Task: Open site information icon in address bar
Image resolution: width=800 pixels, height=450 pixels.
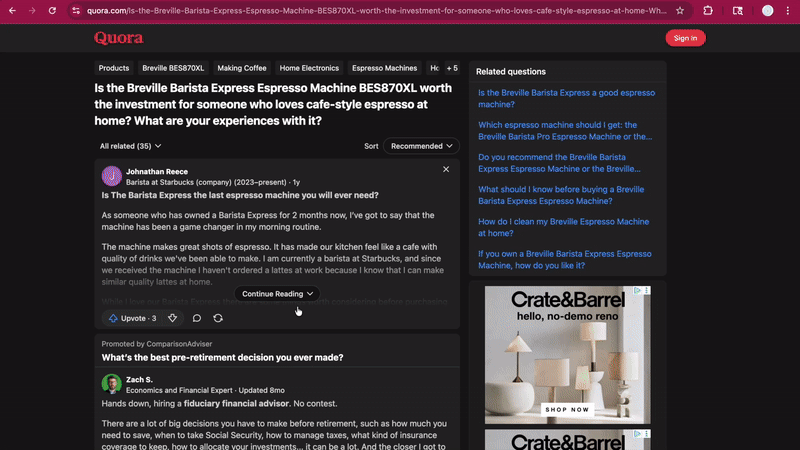Action: click(x=76, y=11)
